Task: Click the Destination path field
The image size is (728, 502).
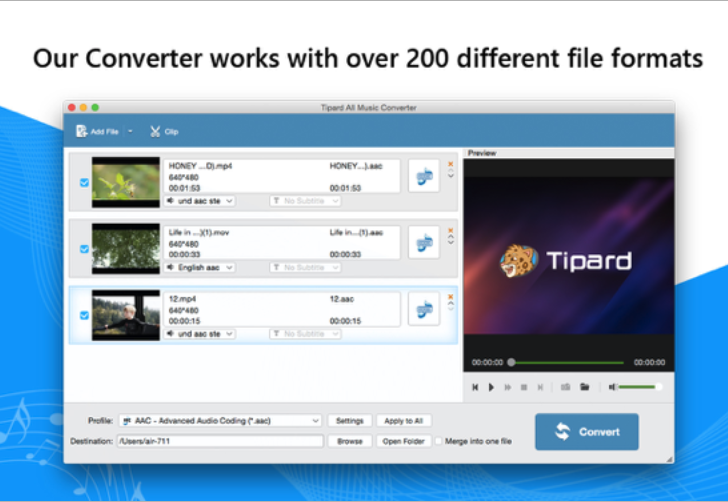Action: (x=220, y=441)
